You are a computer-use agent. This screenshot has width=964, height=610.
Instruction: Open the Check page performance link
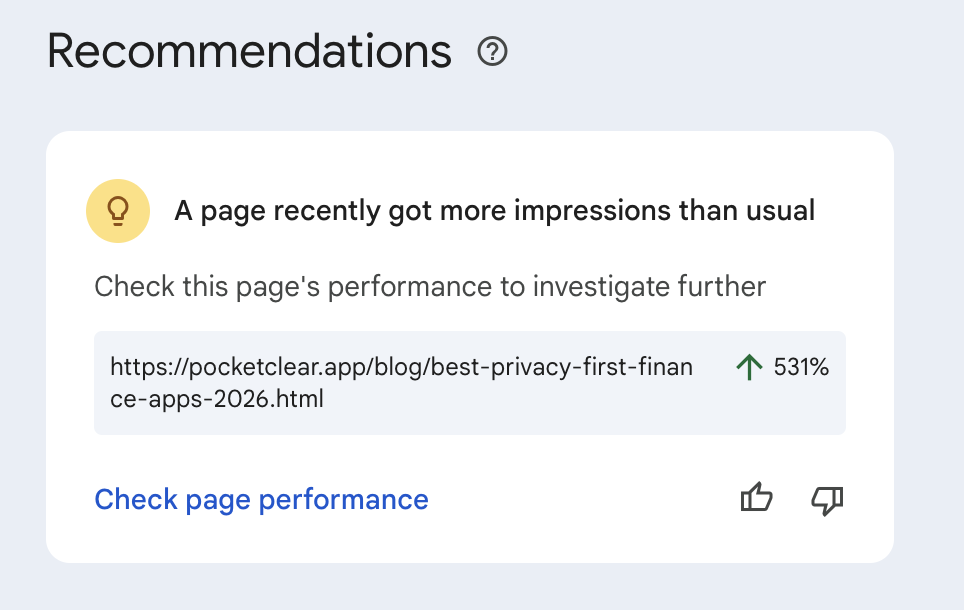click(x=261, y=499)
